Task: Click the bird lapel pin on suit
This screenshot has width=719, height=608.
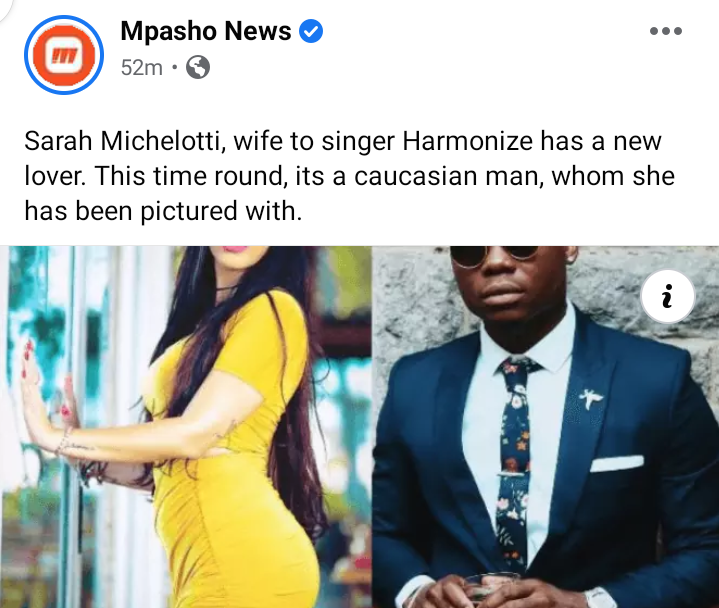Action: [x=591, y=398]
